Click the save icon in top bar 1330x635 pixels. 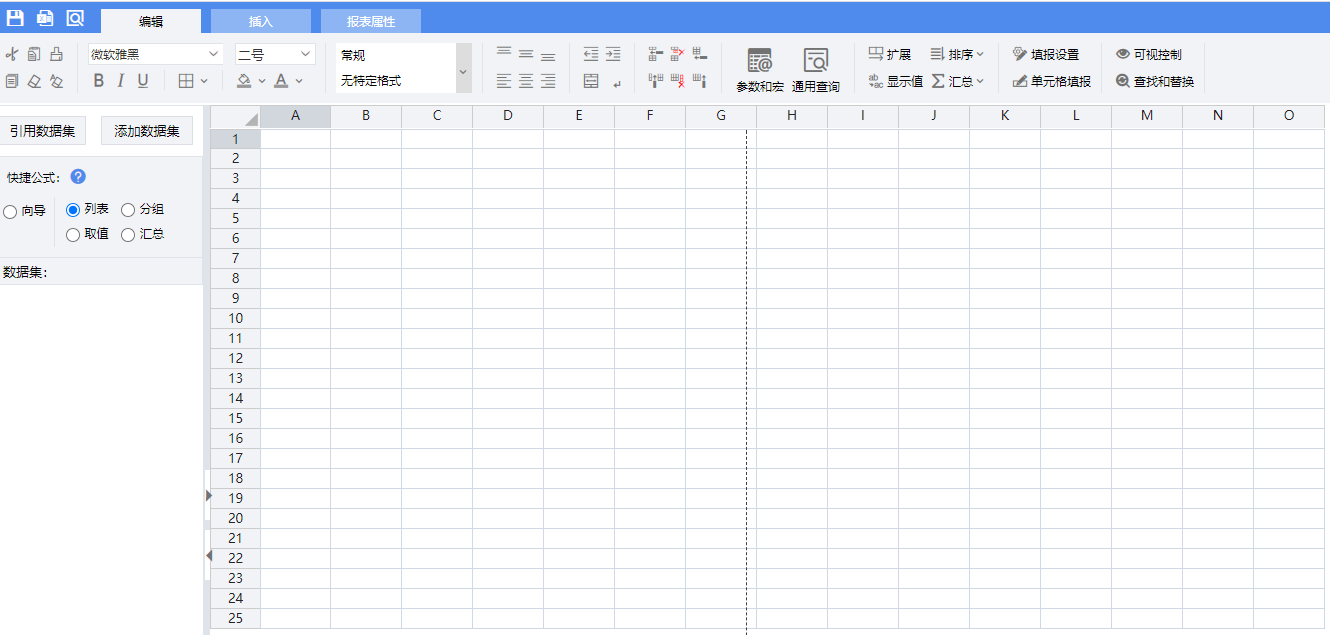pos(15,18)
